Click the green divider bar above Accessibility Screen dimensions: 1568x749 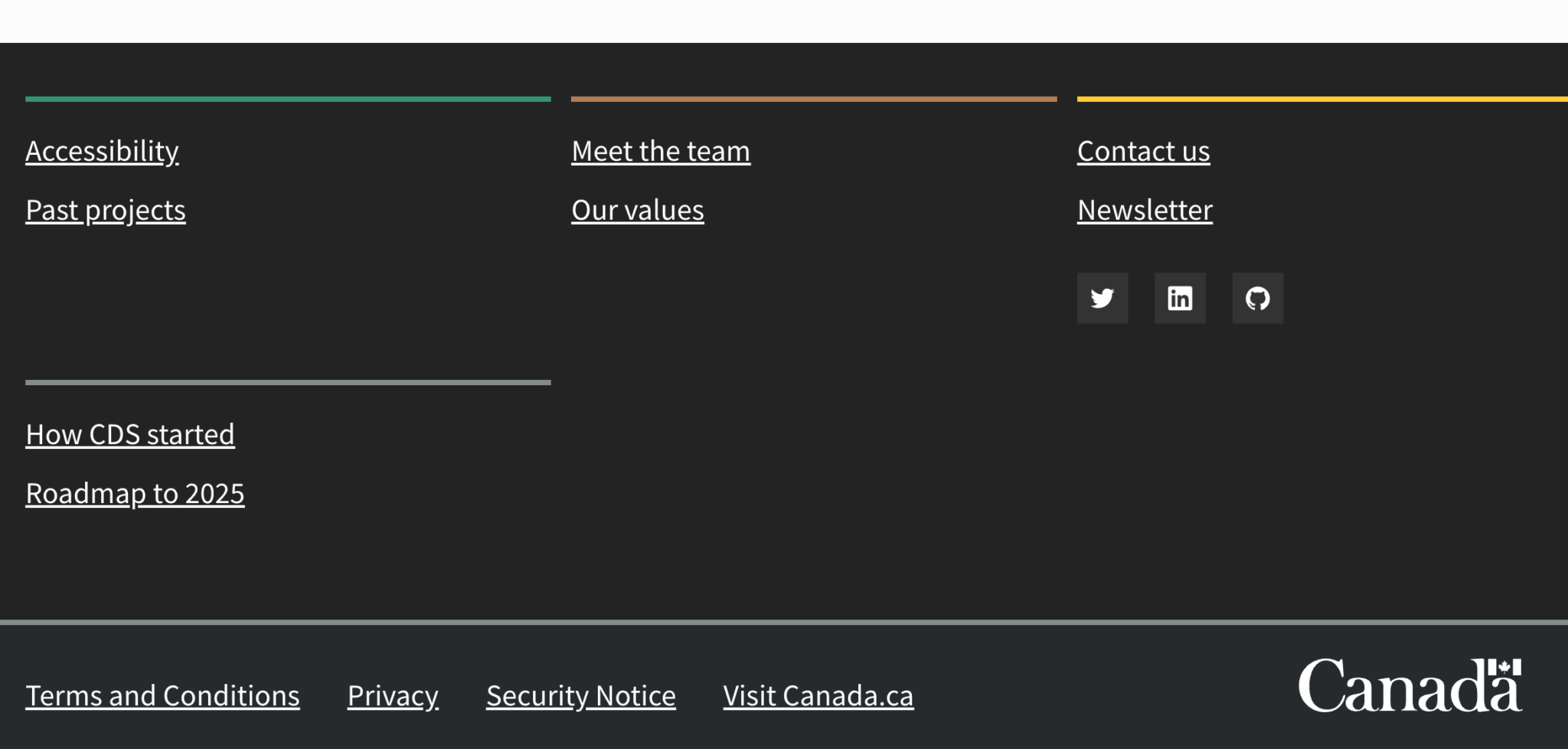288,99
